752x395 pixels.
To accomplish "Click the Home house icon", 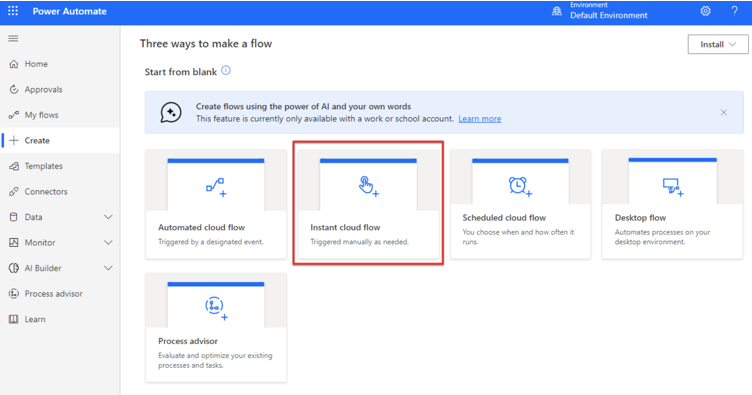I will pyautogui.click(x=14, y=64).
